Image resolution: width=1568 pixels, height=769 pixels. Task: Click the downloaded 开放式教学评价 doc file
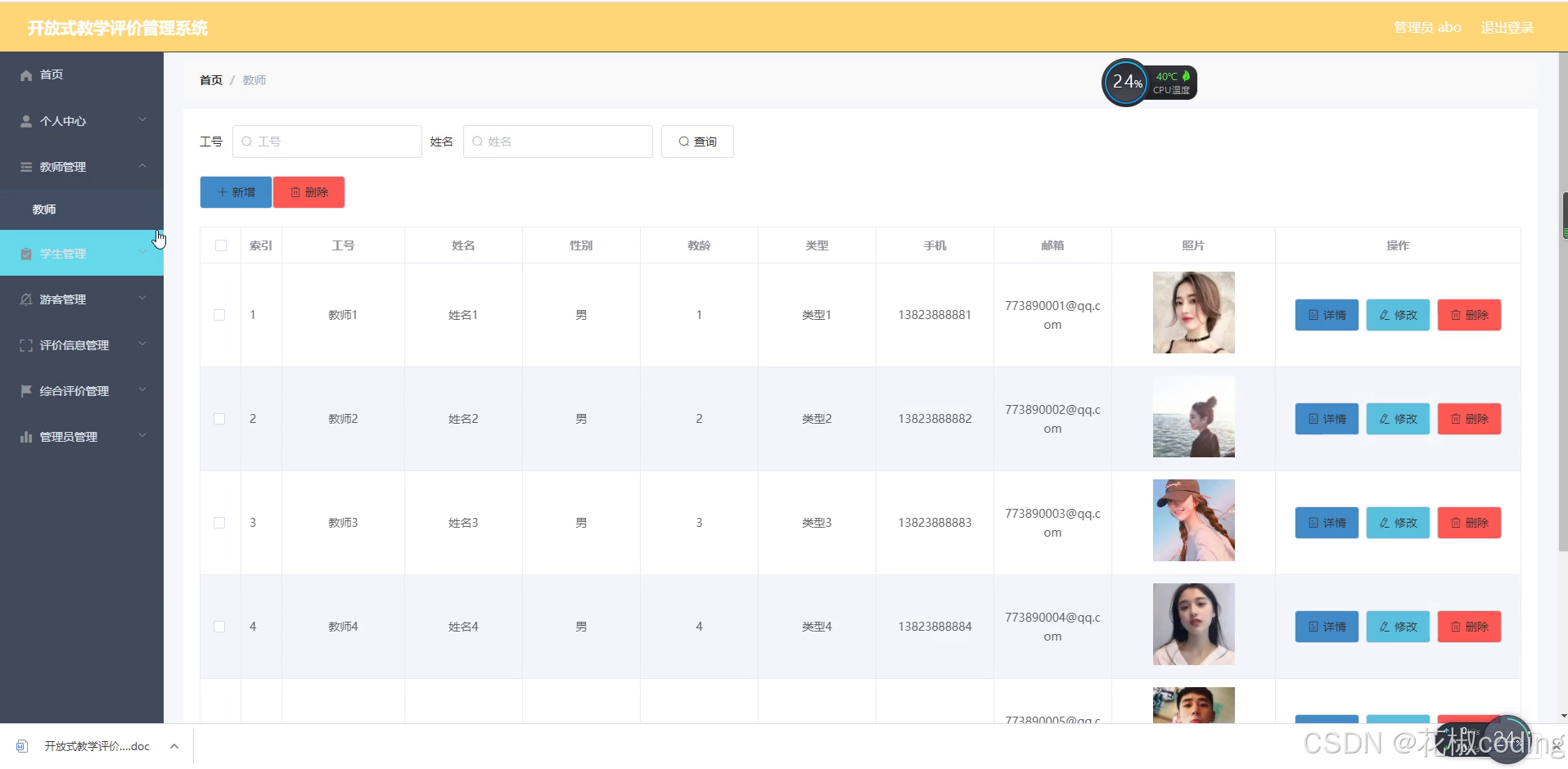pos(97,746)
